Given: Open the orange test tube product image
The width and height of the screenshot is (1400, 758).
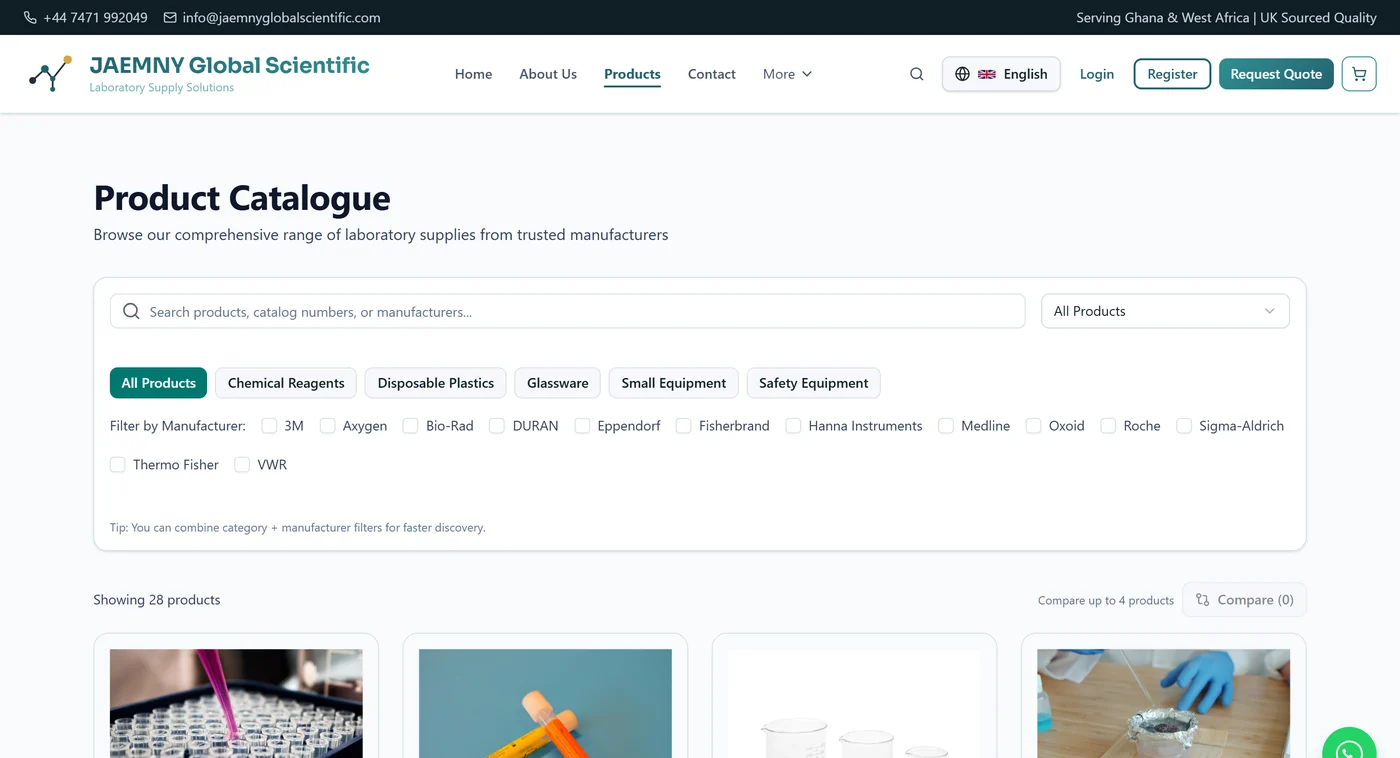Looking at the screenshot, I should [545, 704].
